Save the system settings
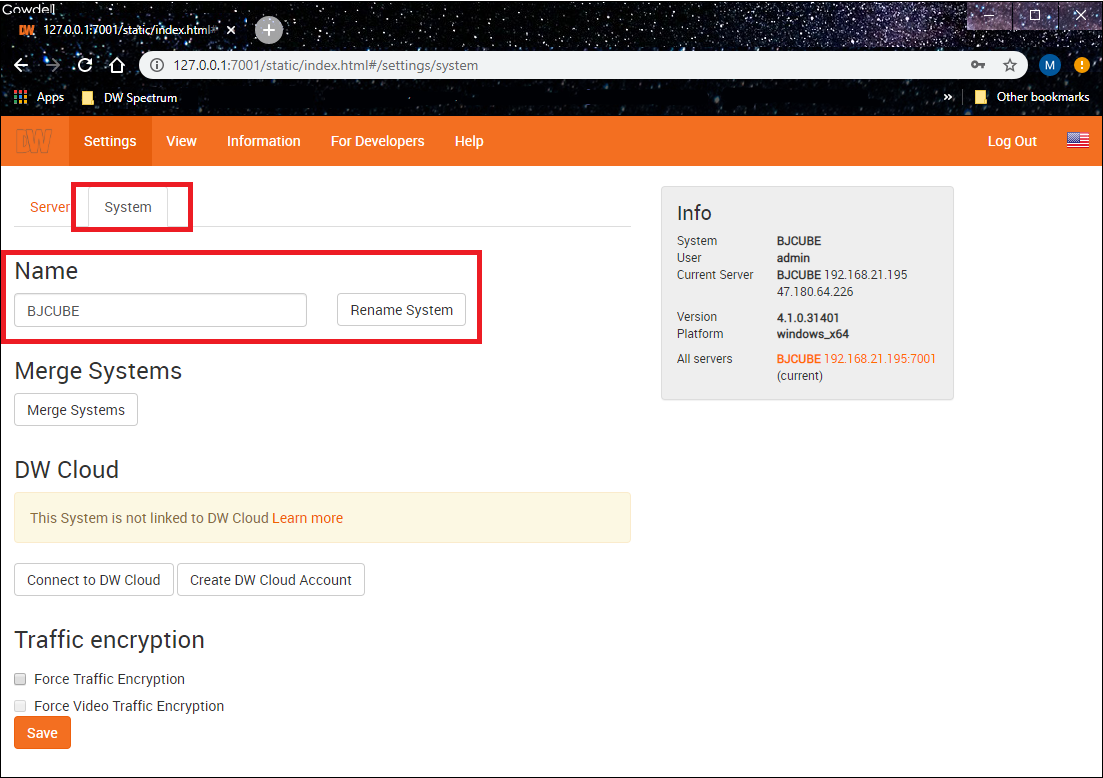 point(42,733)
